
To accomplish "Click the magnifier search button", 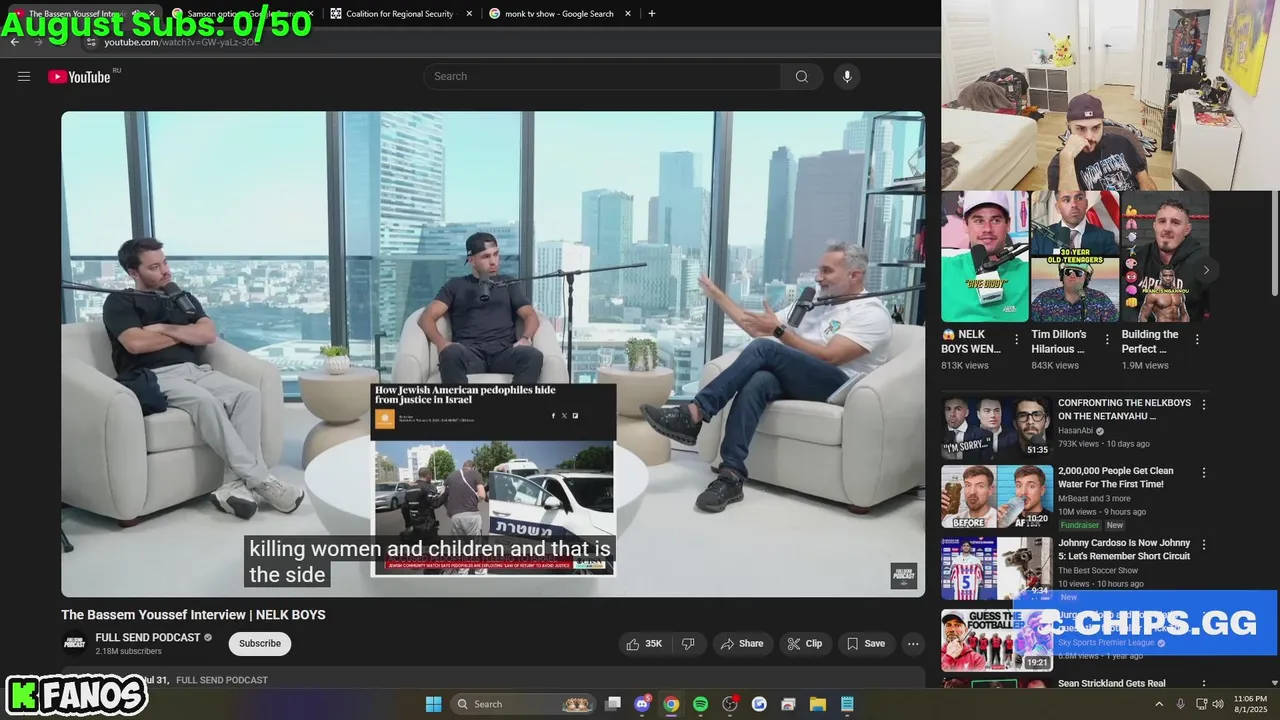I will point(802,76).
